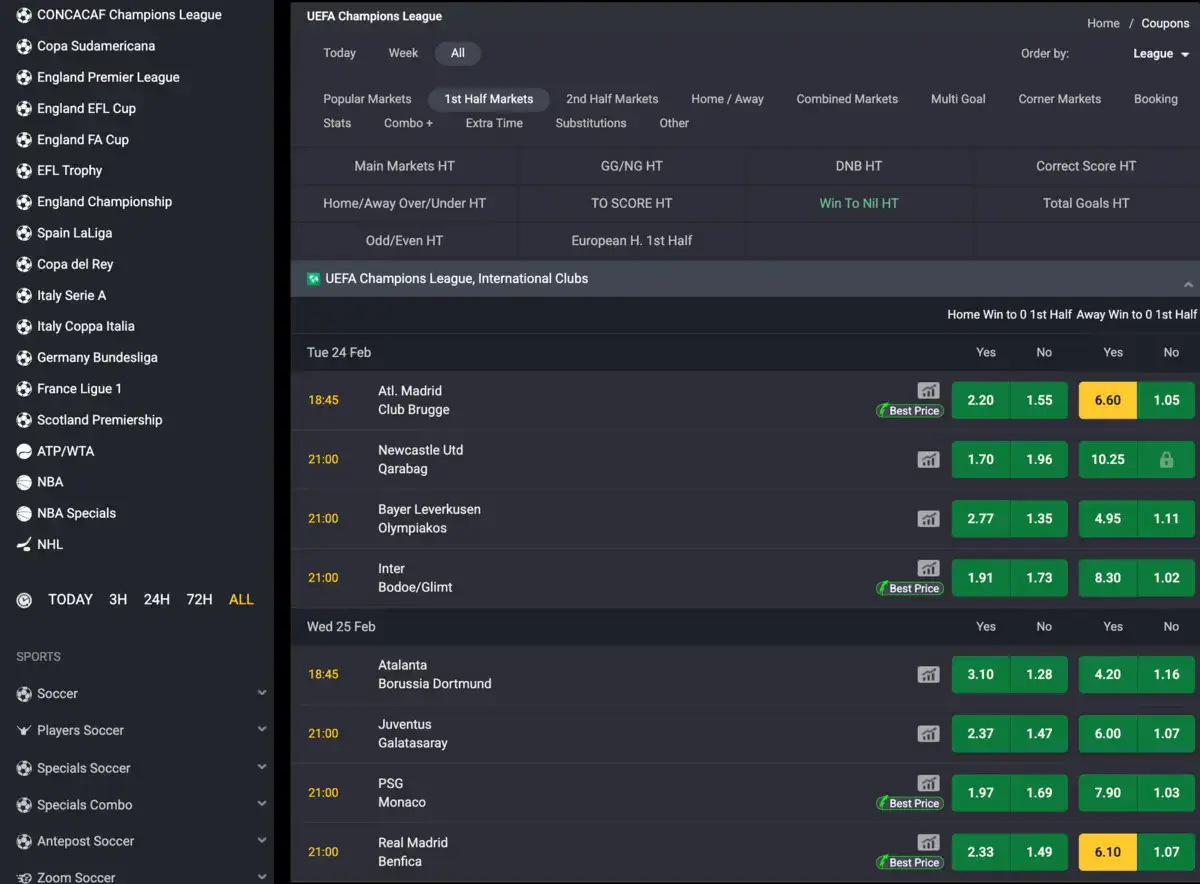Viewport: 1200px width, 884px height.
Task: Open stats icon for Bayer Leverkusen match
Action: [x=929, y=519]
